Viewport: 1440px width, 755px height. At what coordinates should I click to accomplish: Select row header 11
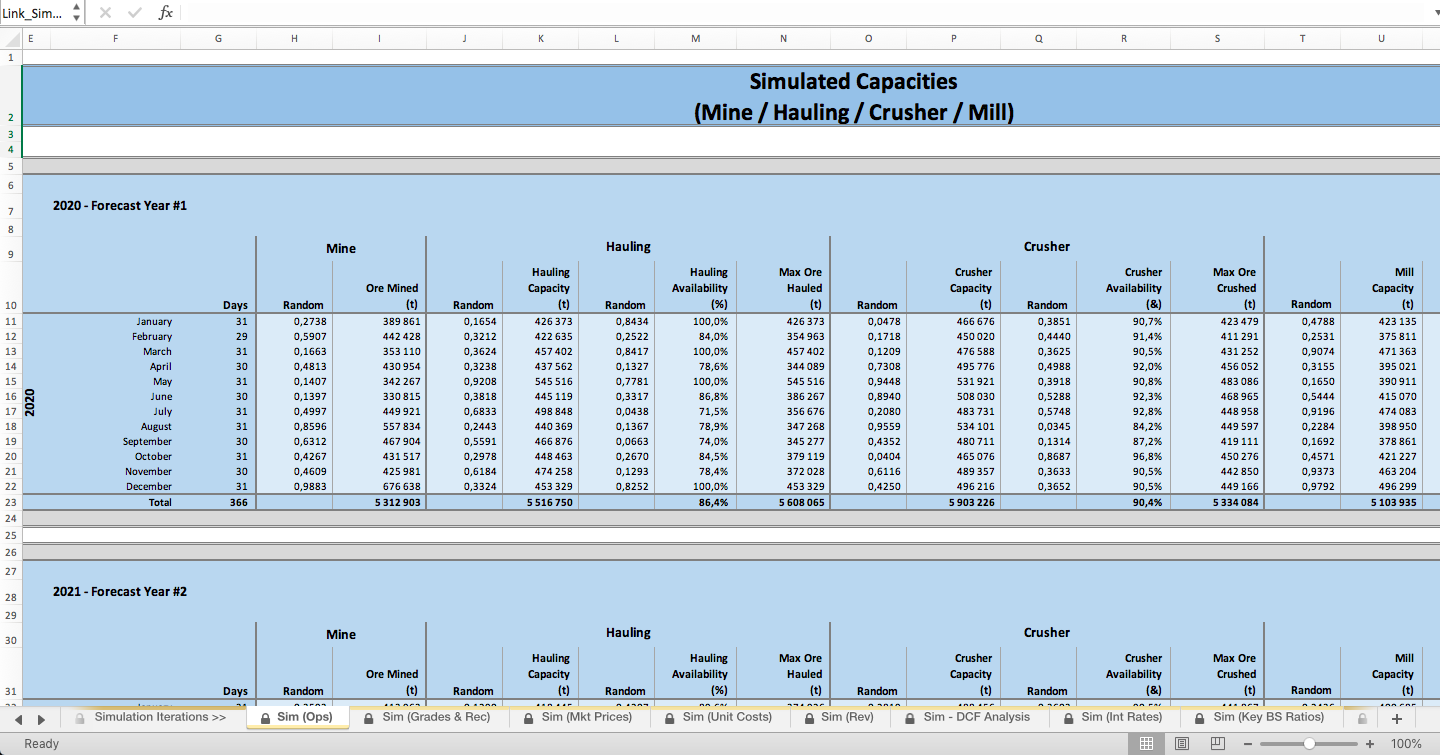[10, 322]
